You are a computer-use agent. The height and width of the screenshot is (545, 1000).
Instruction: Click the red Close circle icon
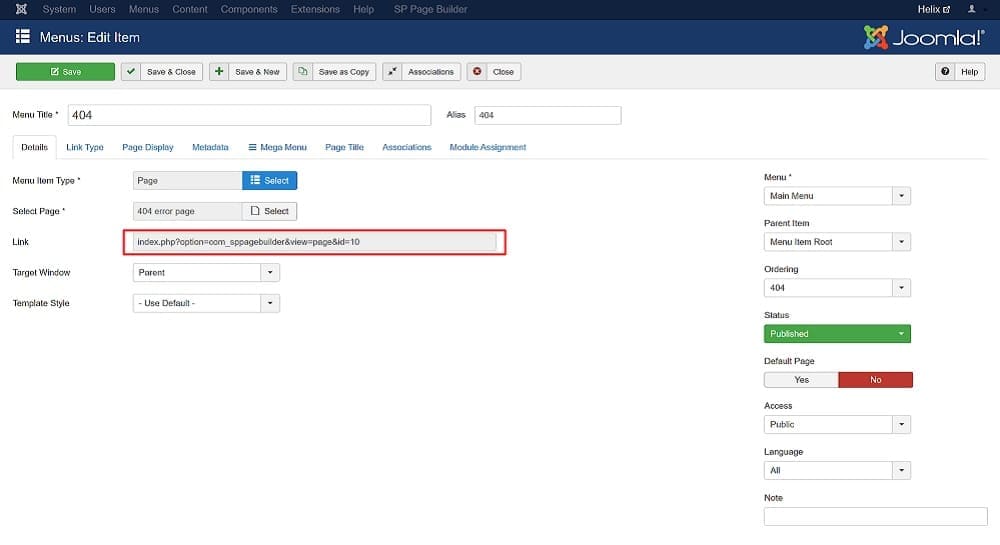(477, 71)
